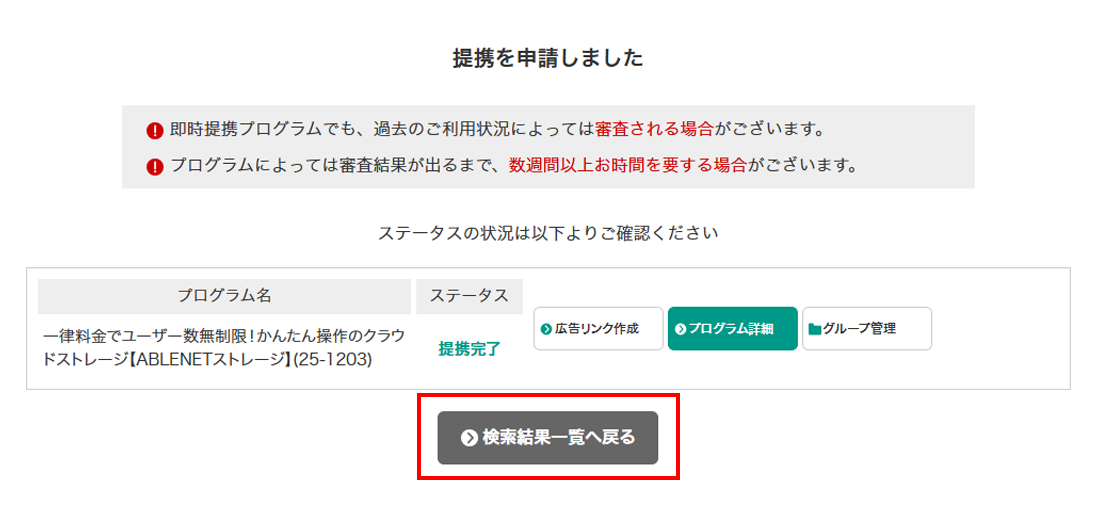
Task: Return via 検索結果一覧へ戻る button
Action: 548,438
